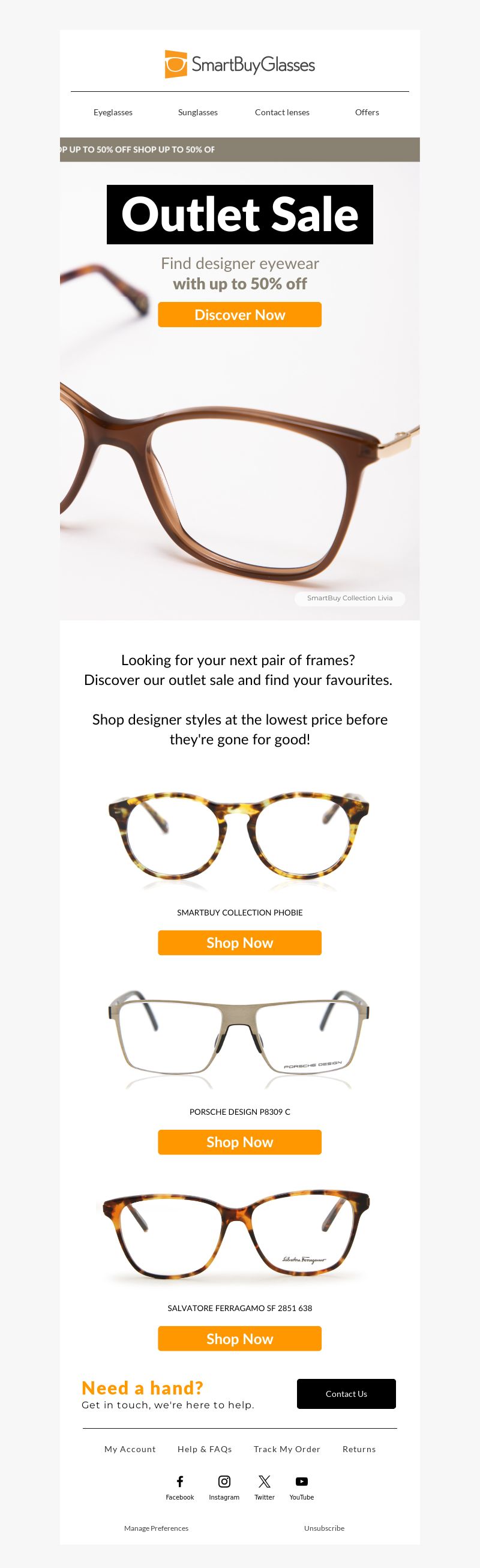This screenshot has width=480, height=1568.
Task: Shop Now for SmartBuy Collection Phobie
Action: click(239, 942)
